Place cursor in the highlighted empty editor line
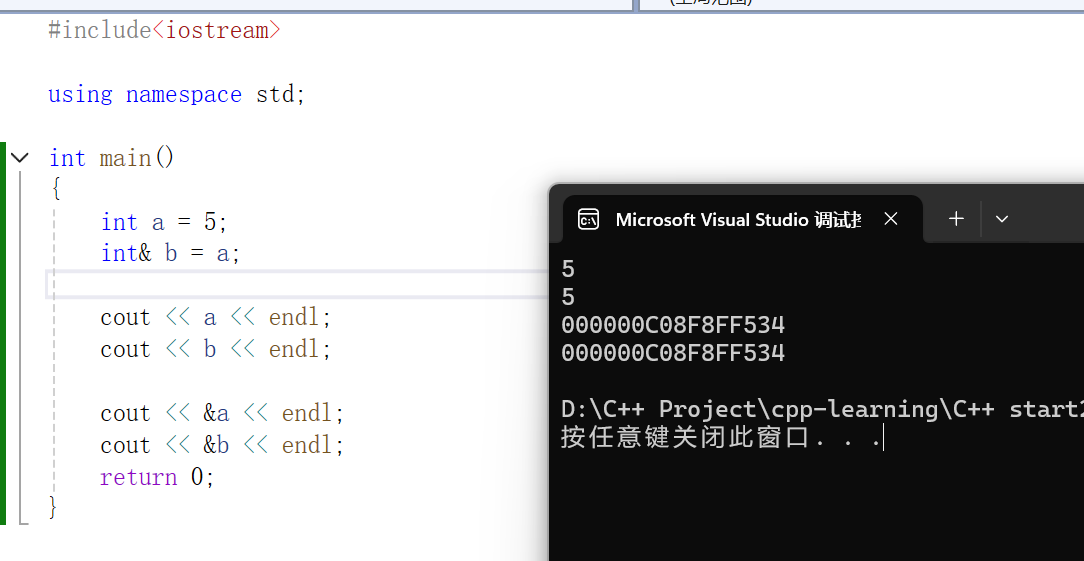The image size is (1084, 561). point(297,284)
